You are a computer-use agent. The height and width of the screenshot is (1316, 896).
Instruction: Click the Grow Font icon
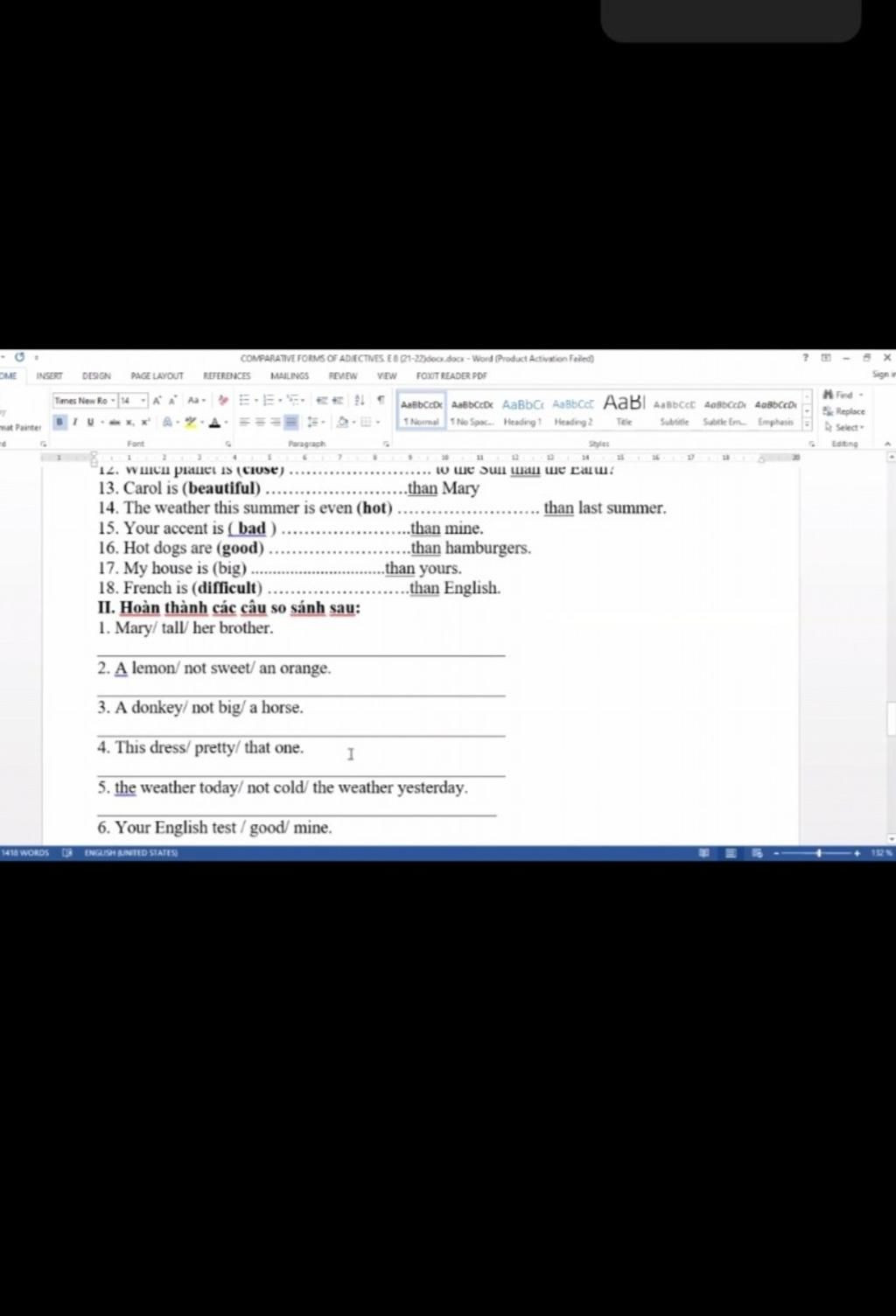point(157,401)
